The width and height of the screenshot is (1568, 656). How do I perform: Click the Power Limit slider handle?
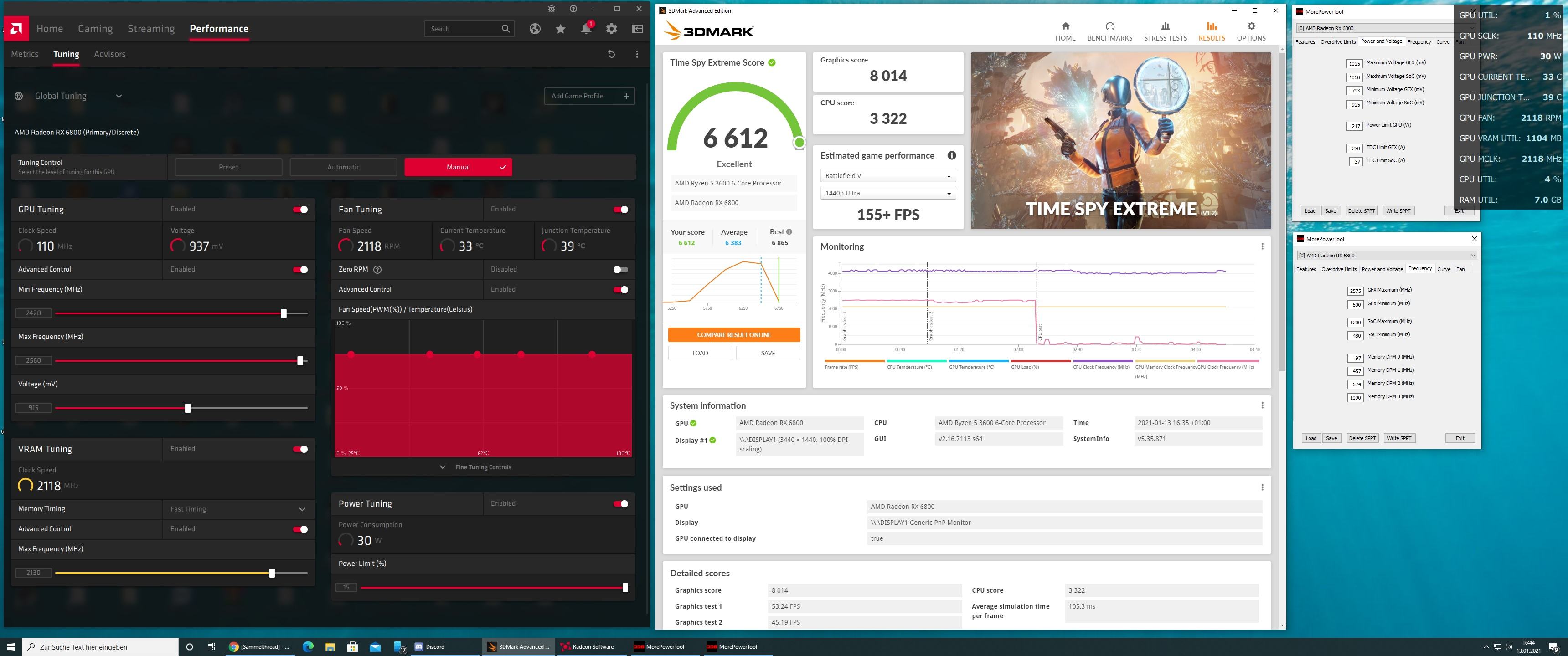click(x=625, y=588)
